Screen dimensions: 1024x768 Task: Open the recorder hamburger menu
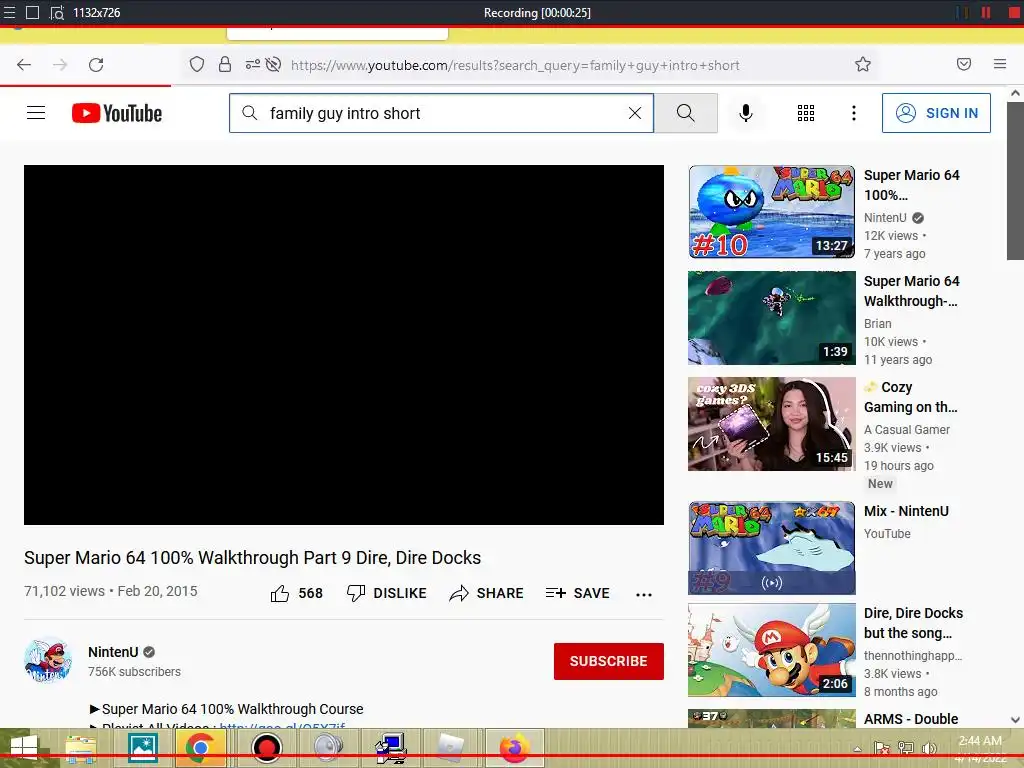tap(9, 12)
